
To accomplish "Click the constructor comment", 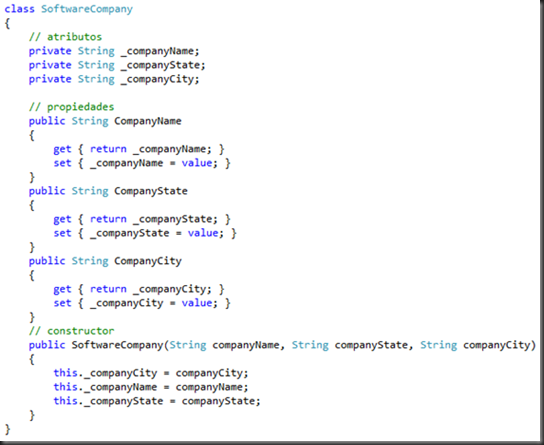I will point(71,331).
